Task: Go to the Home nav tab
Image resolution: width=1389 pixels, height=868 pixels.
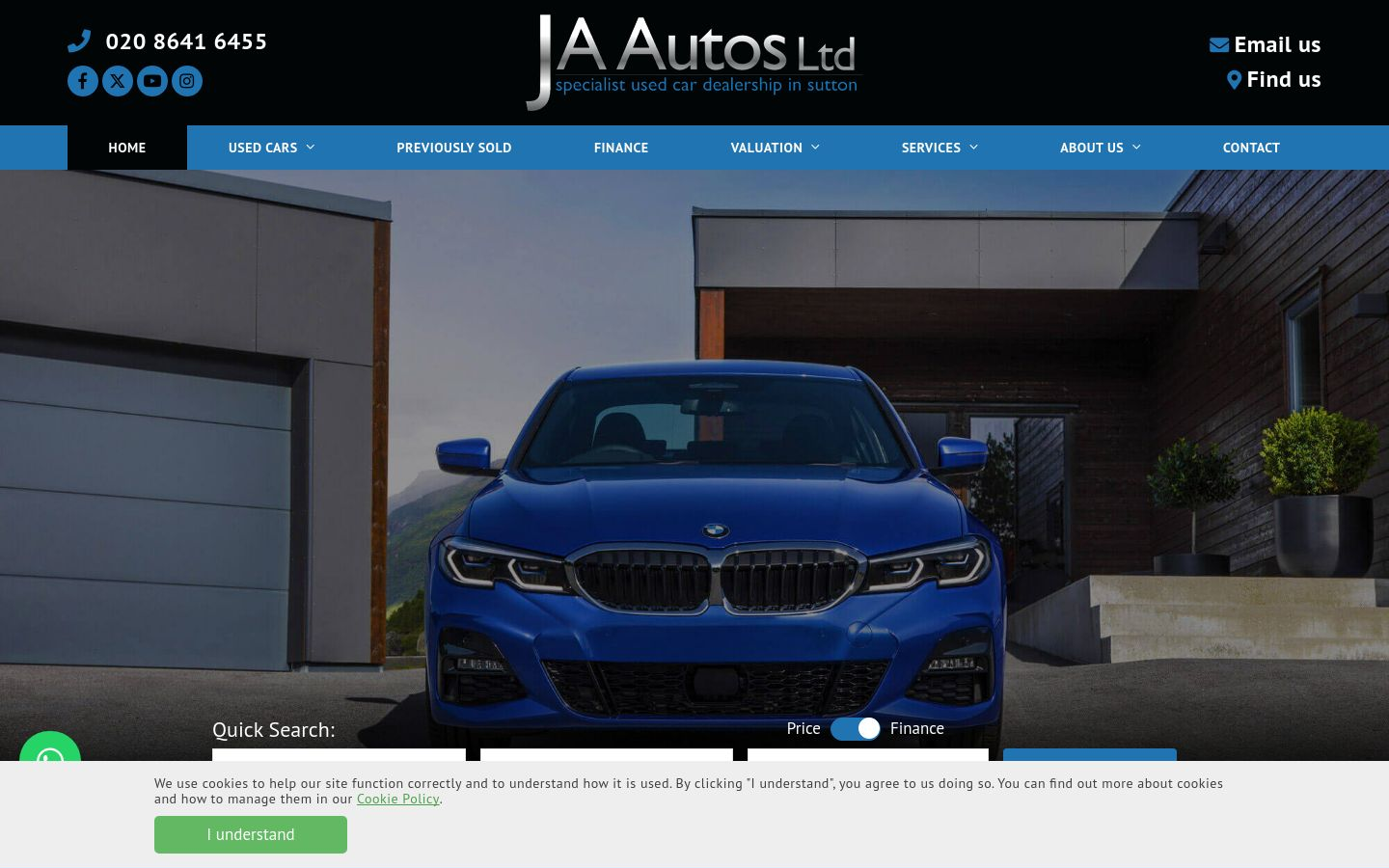Action: (127, 148)
